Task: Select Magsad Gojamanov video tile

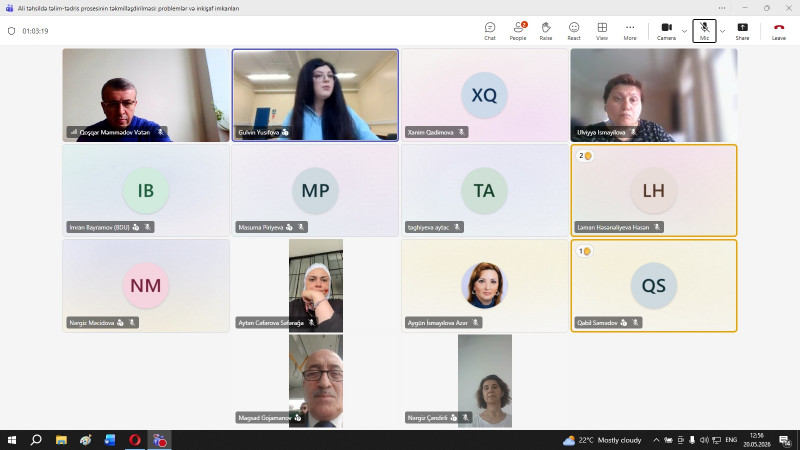Action: pos(315,381)
